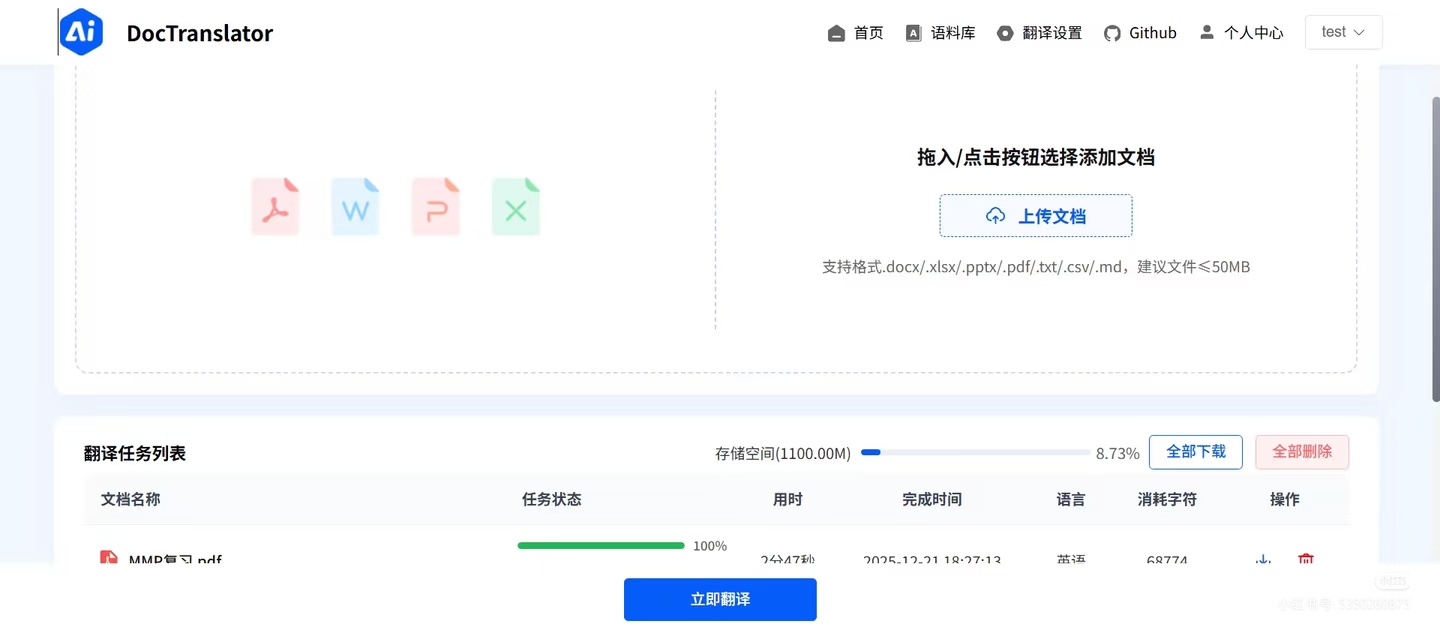This screenshot has width=1440, height=636.
Task: Click the 翻译任务列表 heading
Action: (x=135, y=453)
